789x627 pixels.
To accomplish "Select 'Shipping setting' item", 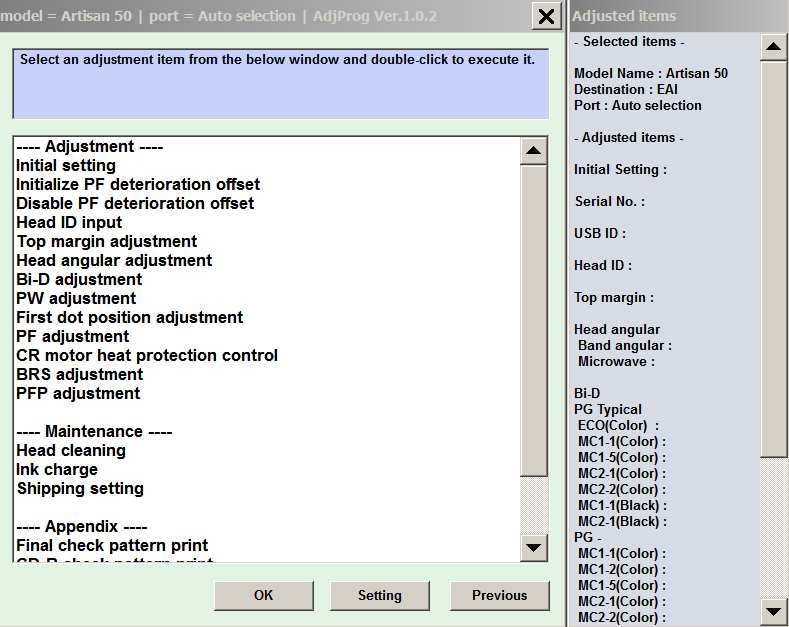I will click(80, 489).
